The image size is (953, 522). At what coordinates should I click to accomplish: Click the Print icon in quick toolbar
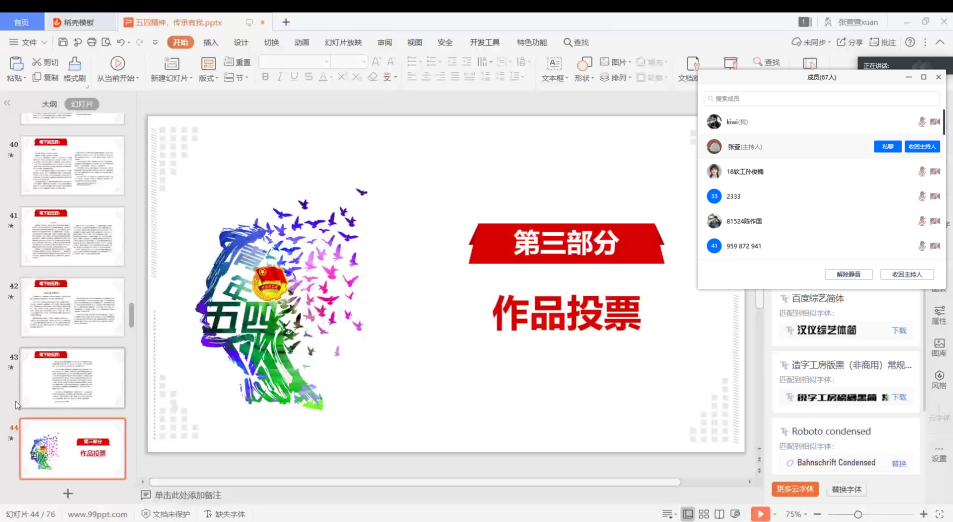[92, 42]
